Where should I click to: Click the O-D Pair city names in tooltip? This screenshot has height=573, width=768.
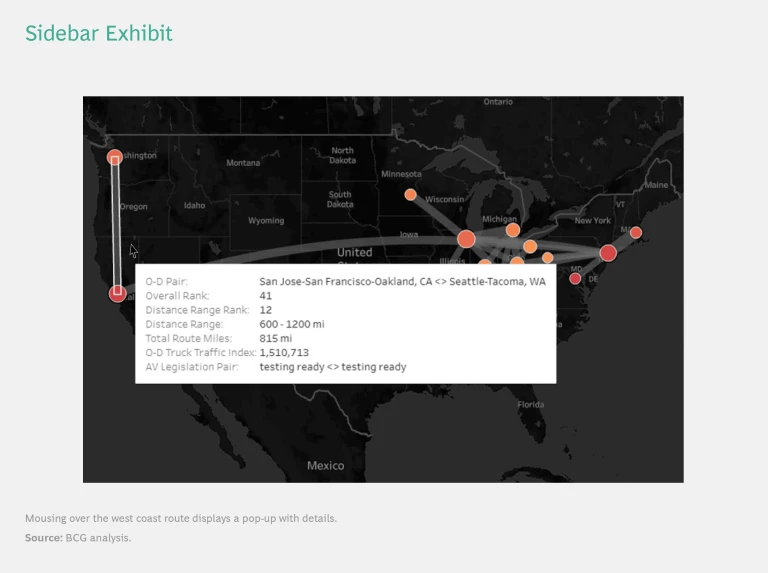click(x=402, y=282)
